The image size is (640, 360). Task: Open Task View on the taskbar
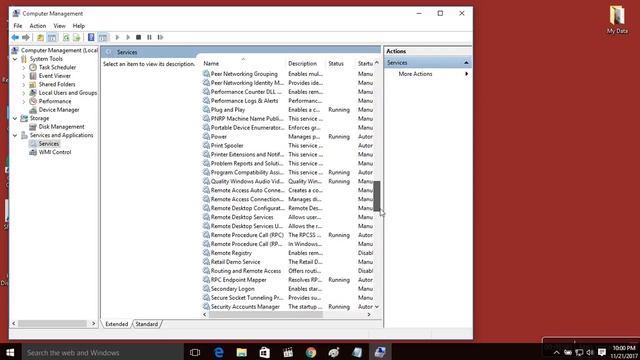(195, 352)
